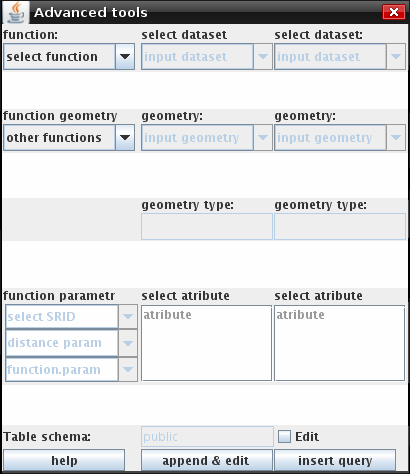Open the 'distance param' dropdown
The width and height of the screenshot is (410, 476).
71,343
